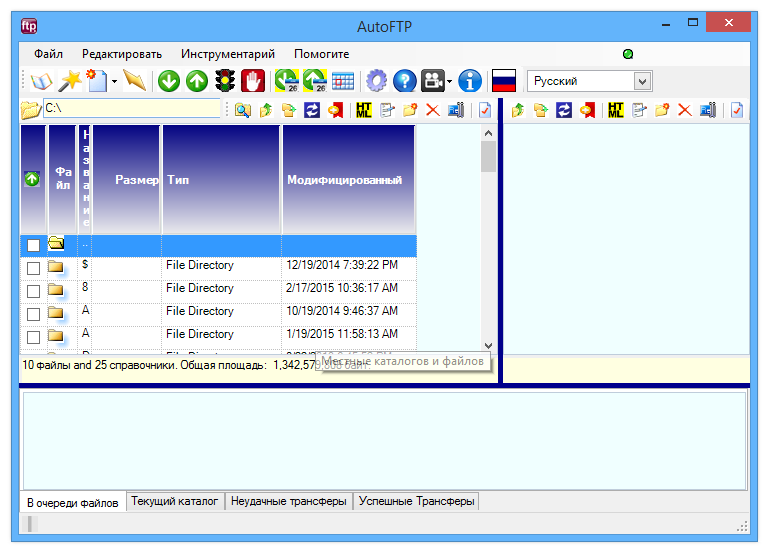771x553 pixels.
Task: Stop transfers with the red hand icon
Action: pos(253,81)
